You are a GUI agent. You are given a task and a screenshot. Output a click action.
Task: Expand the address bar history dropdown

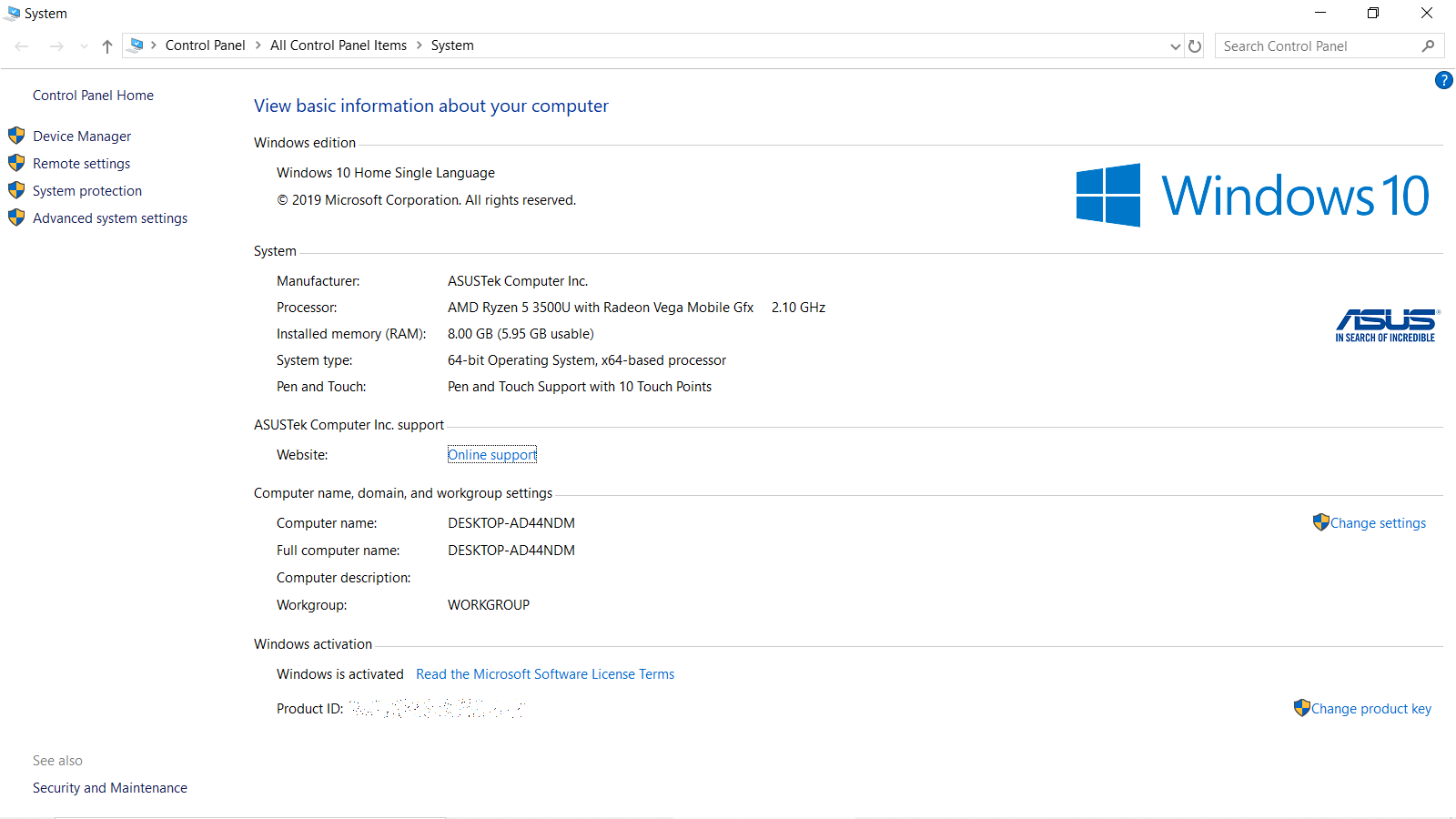[x=1175, y=46]
